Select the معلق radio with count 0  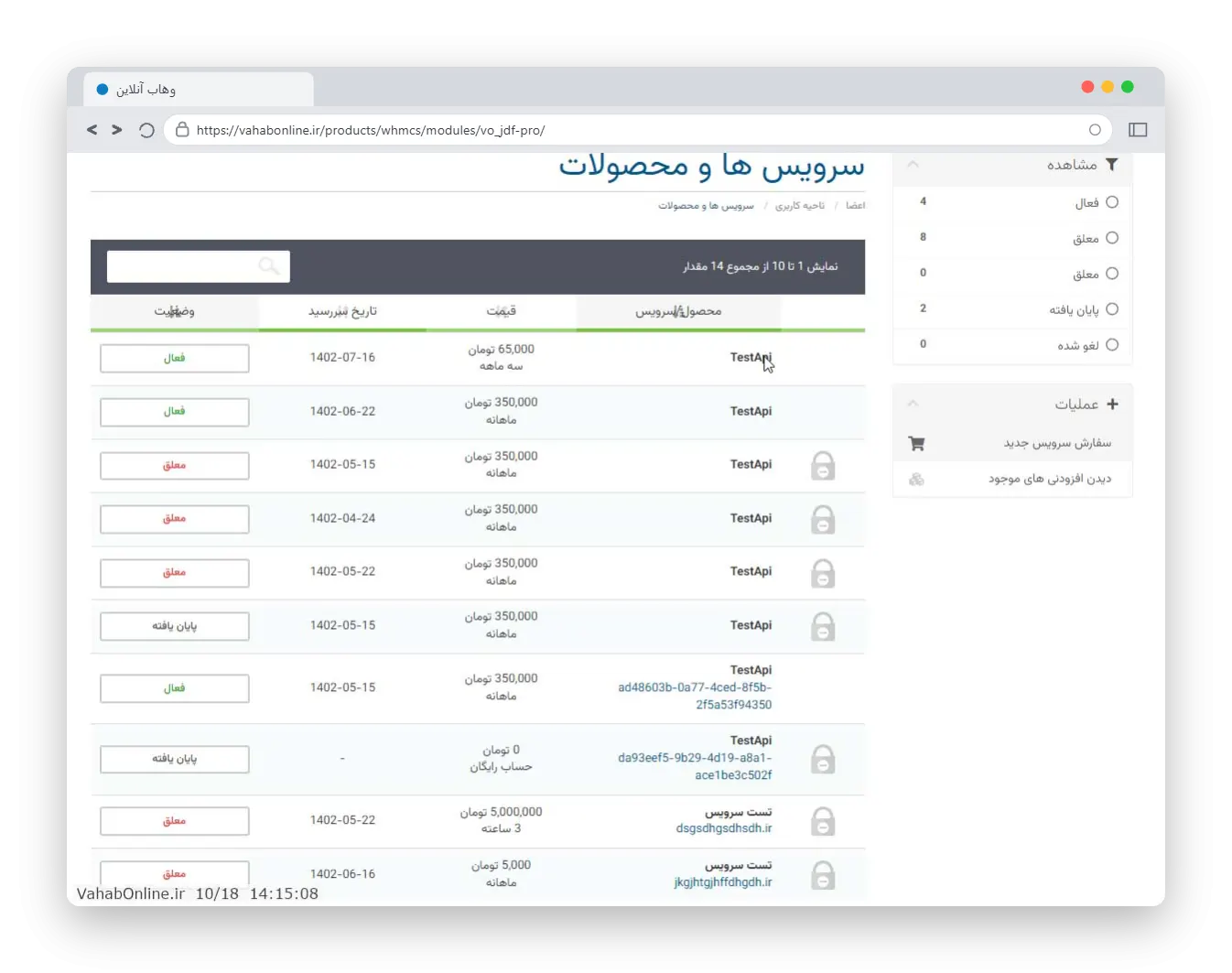click(1112, 274)
